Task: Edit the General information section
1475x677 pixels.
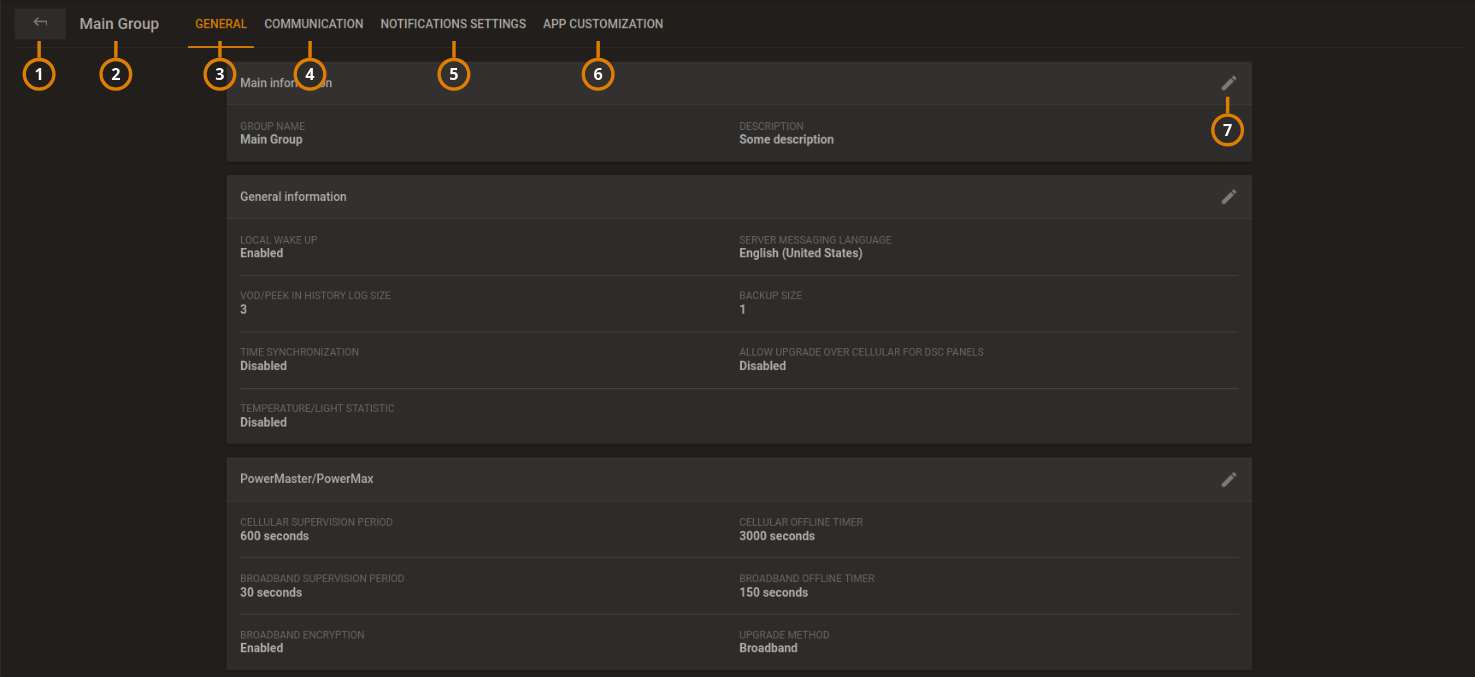Action: [1229, 196]
